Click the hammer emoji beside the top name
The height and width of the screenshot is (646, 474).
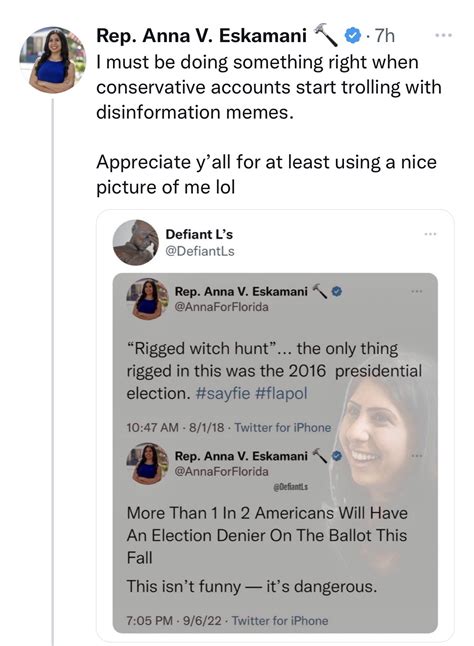(325, 35)
